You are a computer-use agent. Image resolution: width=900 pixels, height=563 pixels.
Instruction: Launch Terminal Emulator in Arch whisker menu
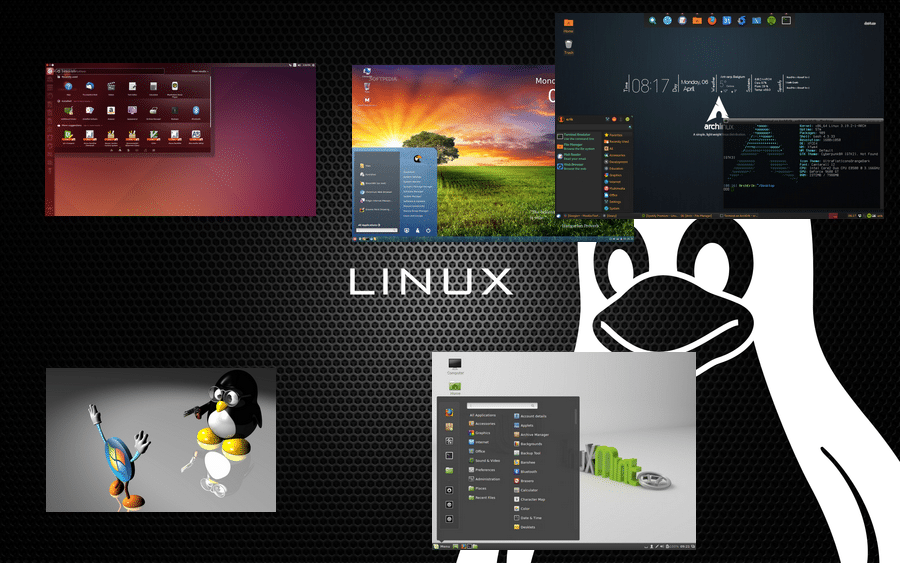click(576, 137)
